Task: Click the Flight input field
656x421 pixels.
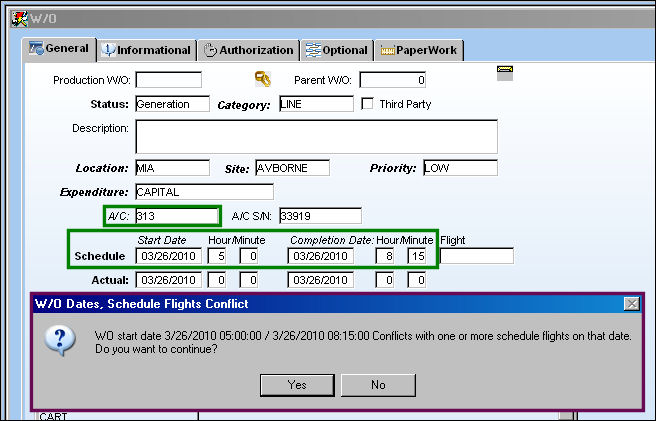Action: [x=477, y=256]
